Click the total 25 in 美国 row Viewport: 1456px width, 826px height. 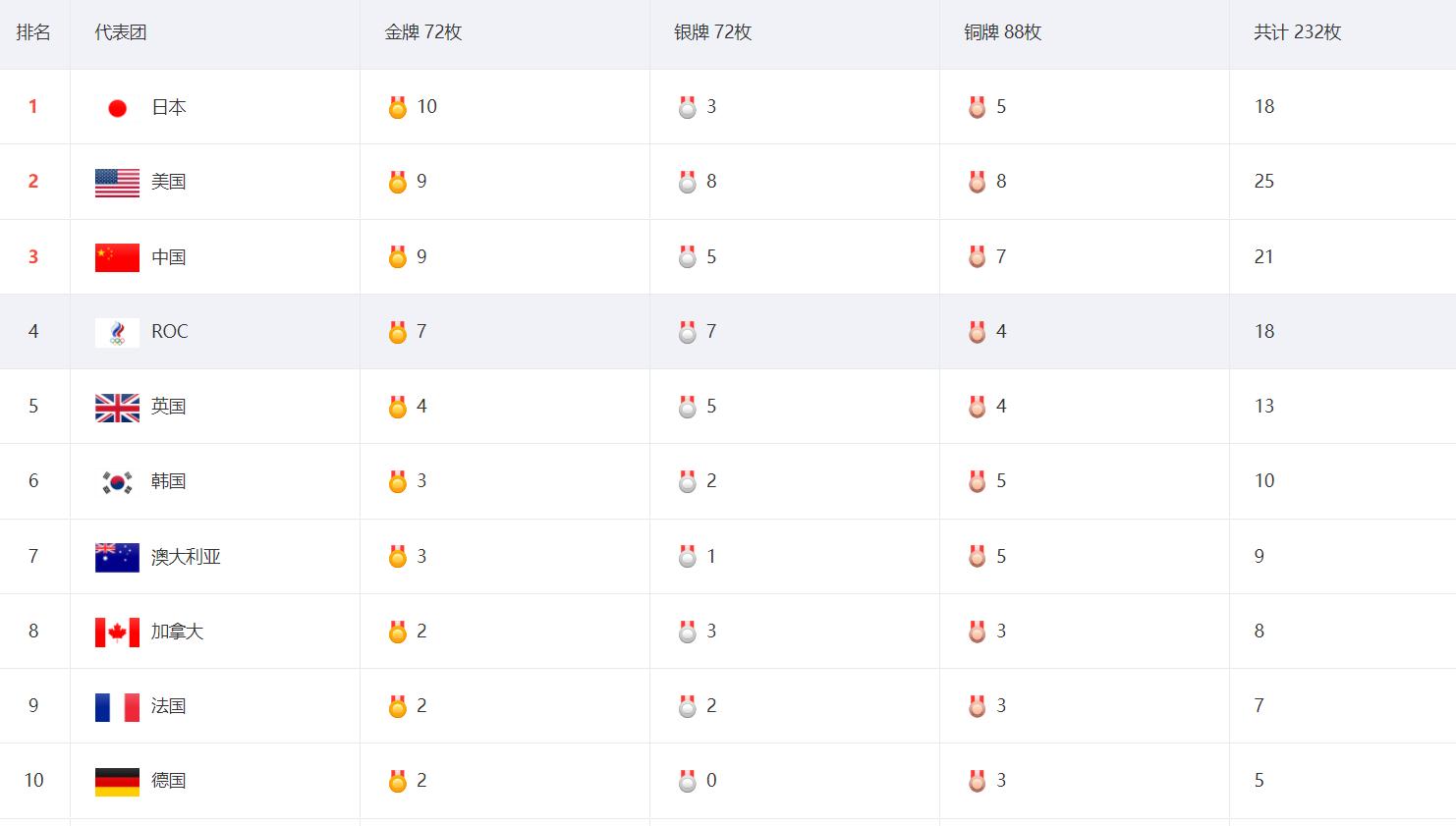[x=1264, y=182]
